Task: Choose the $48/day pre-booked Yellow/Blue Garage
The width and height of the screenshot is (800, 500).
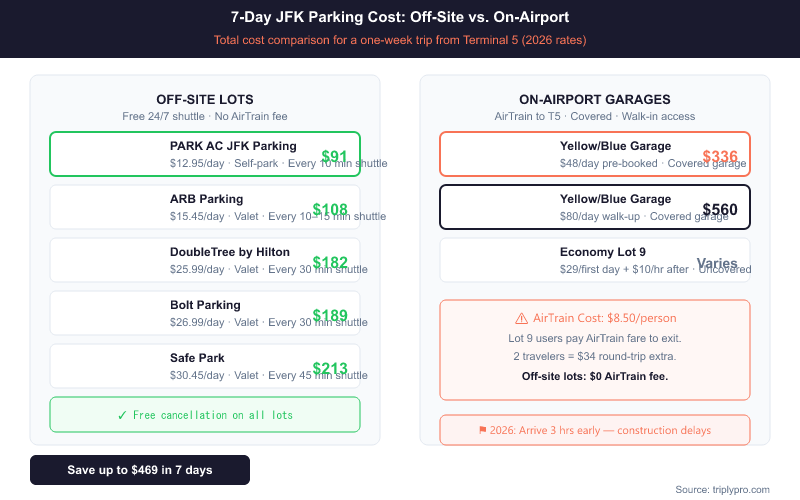Action: coord(594,154)
